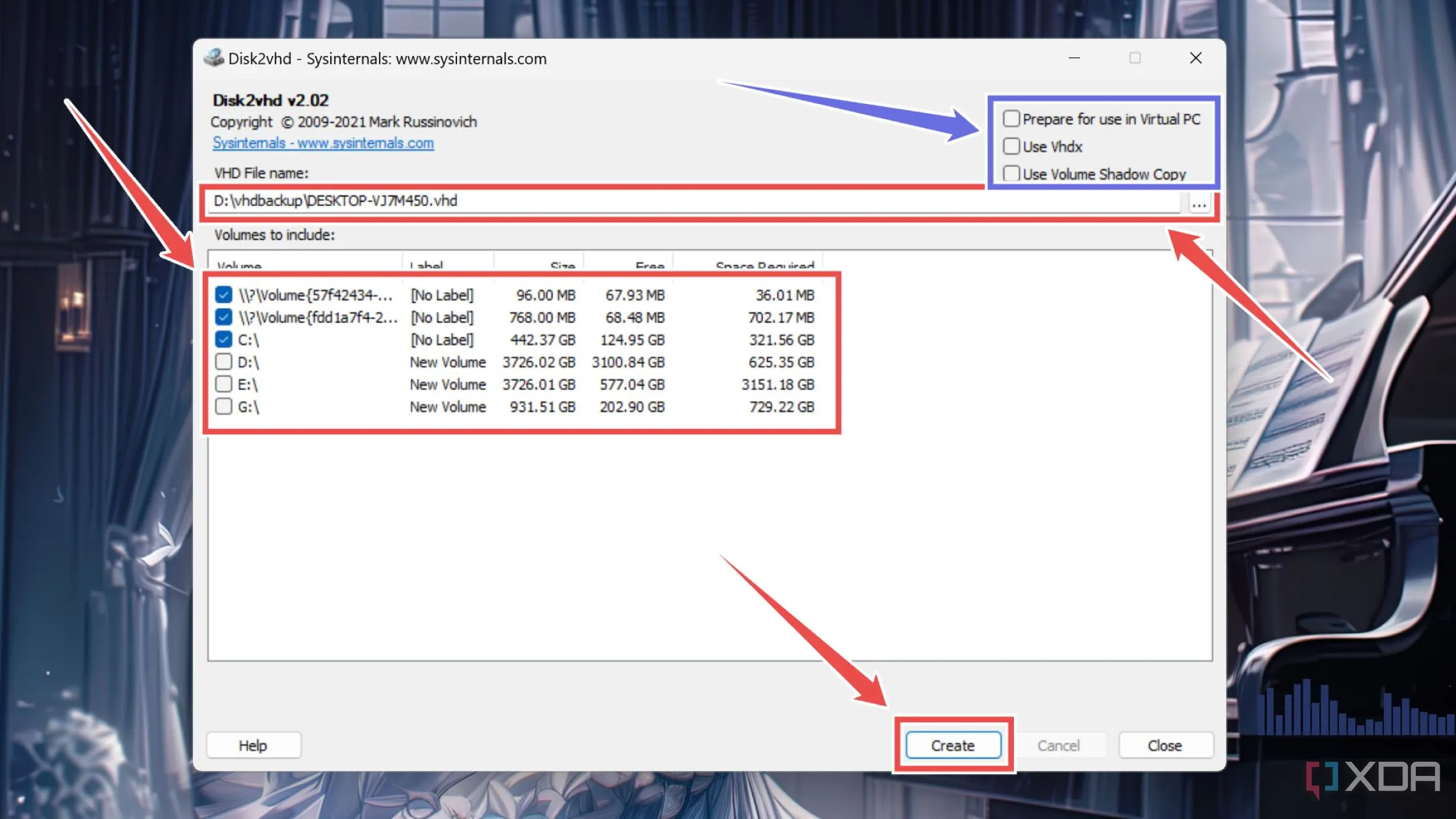Viewport: 1456px width, 819px height.
Task: Click New Volume label in G:\ row
Action: (448, 407)
